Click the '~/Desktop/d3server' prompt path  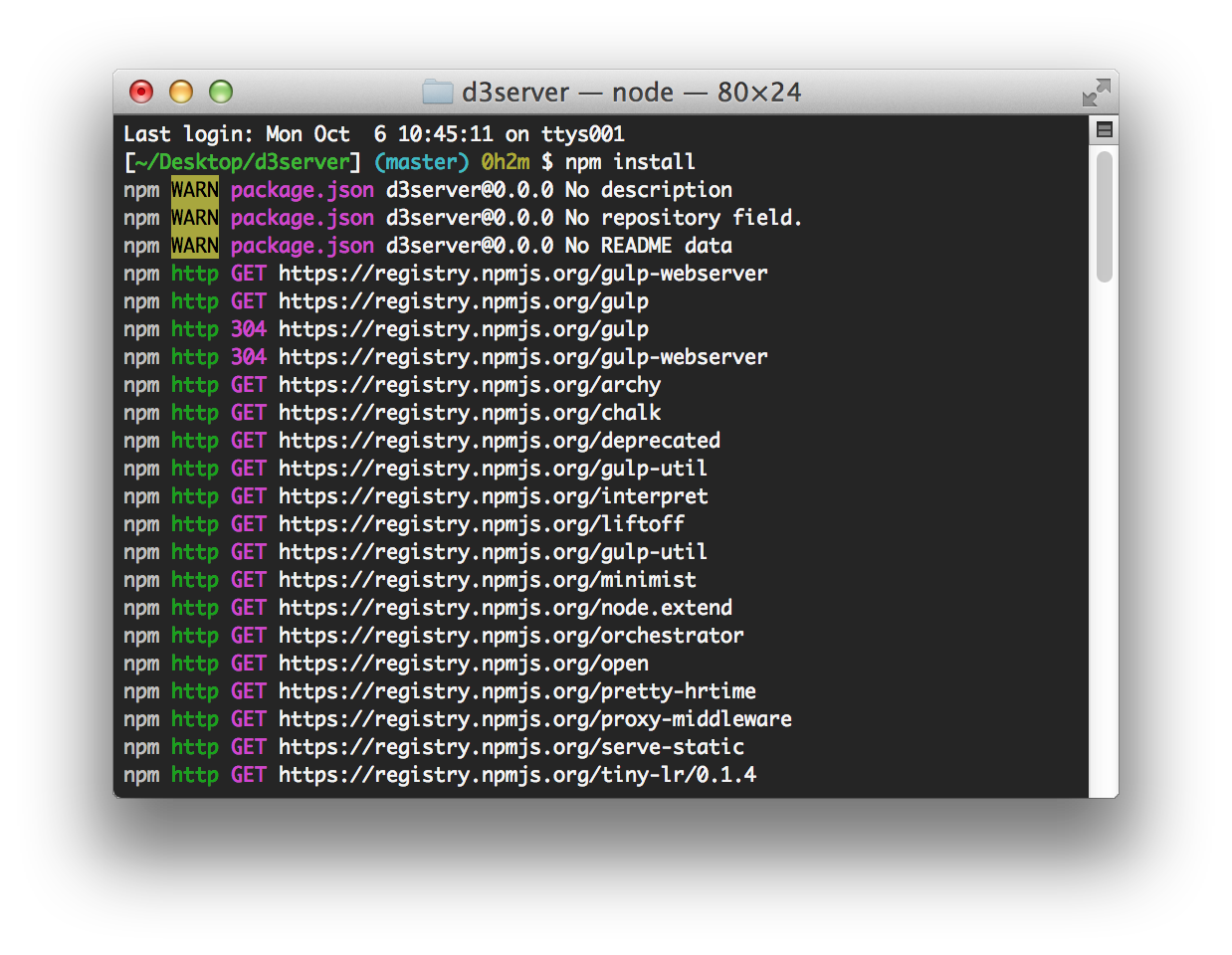pyautogui.click(x=243, y=162)
